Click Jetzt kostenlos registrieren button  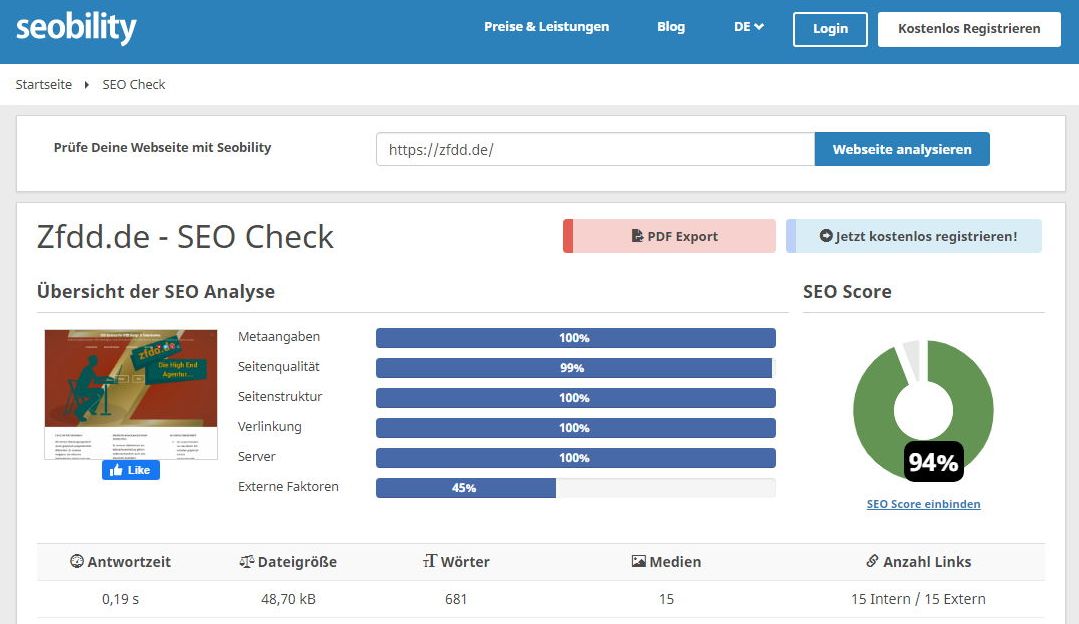(914, 236)
